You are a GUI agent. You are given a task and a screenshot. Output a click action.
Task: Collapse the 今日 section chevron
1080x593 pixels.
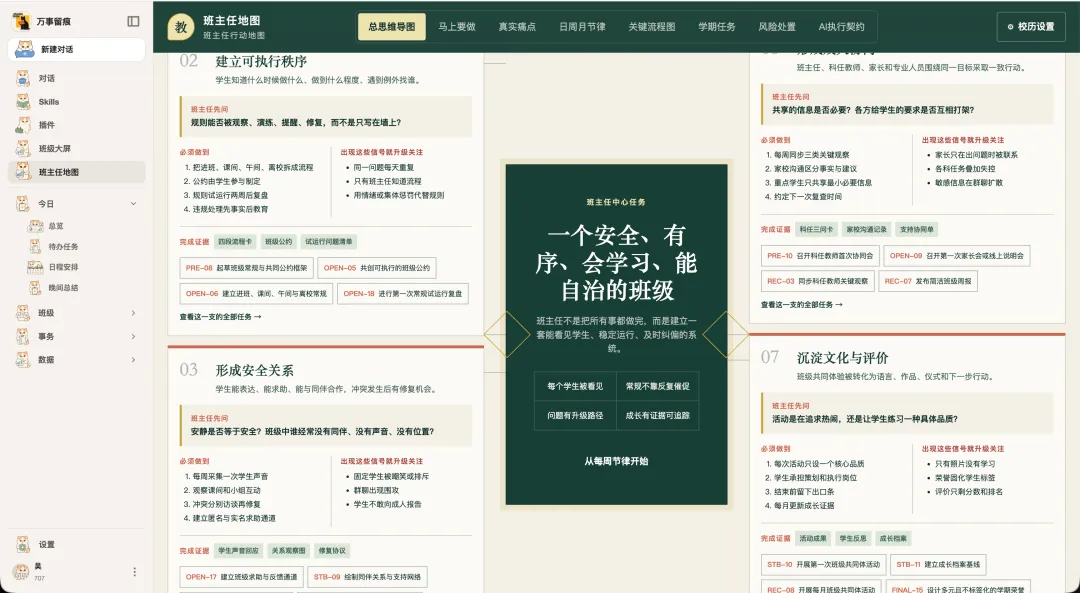pyautogui.click(x=134, y=204)
